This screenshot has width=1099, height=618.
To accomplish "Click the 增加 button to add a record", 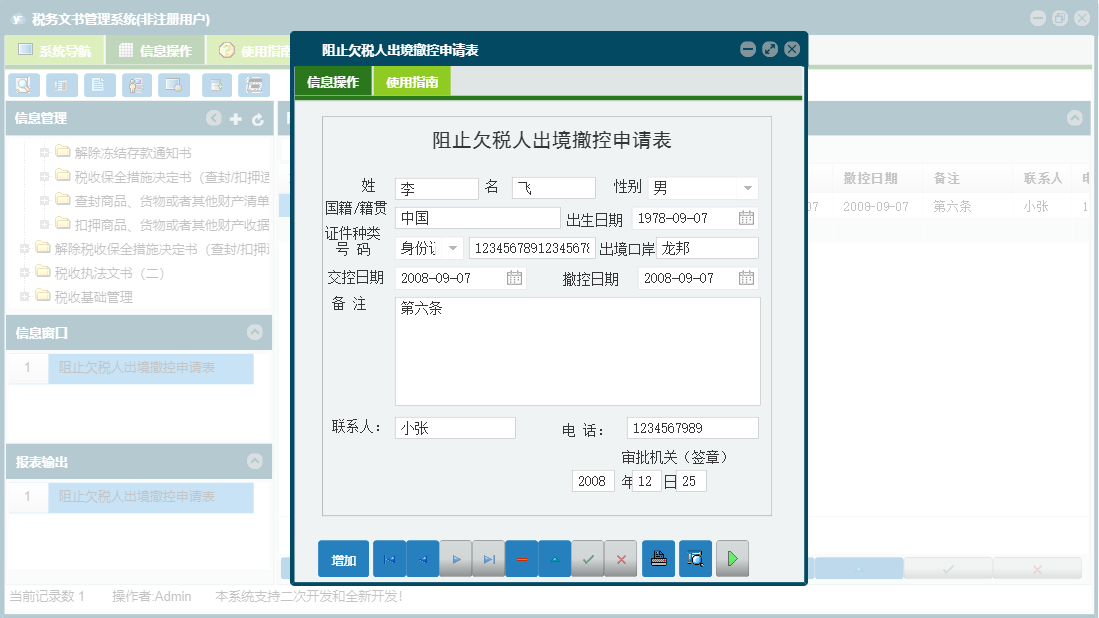I will pos(343,559).
